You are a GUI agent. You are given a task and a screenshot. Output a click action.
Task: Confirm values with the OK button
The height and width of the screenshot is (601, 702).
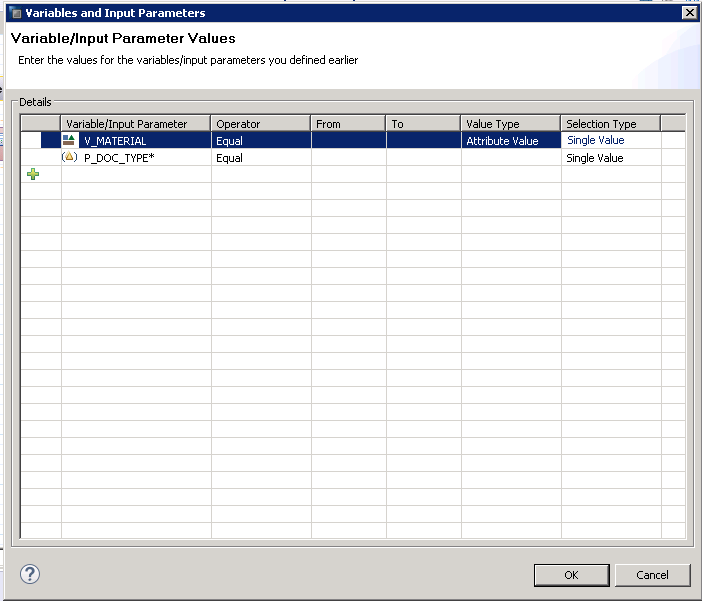[x=571, y=575]
